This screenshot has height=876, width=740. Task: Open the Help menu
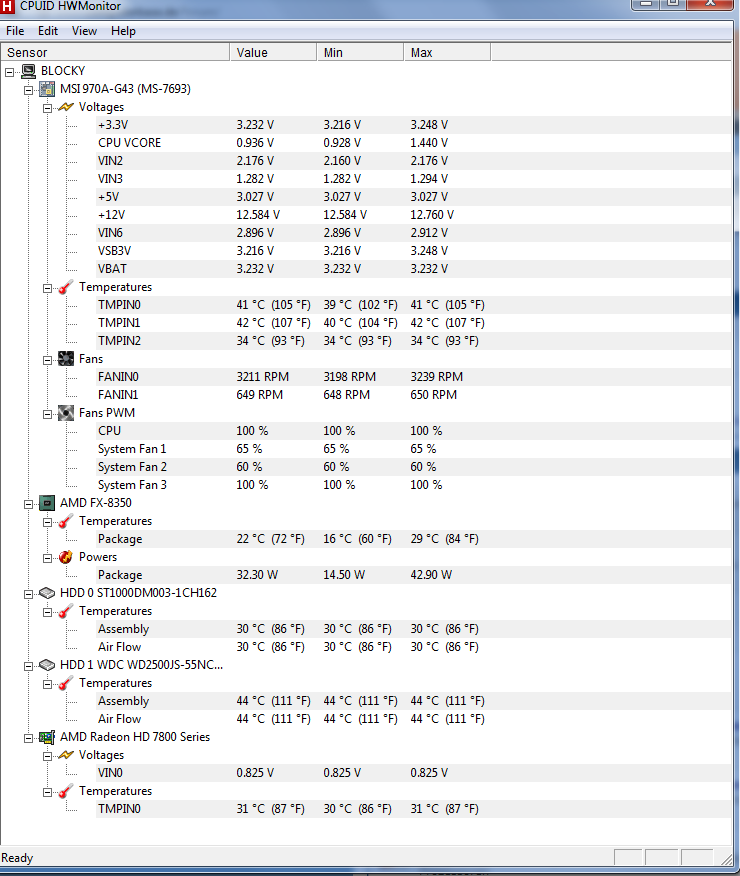(x=123, y=31)
